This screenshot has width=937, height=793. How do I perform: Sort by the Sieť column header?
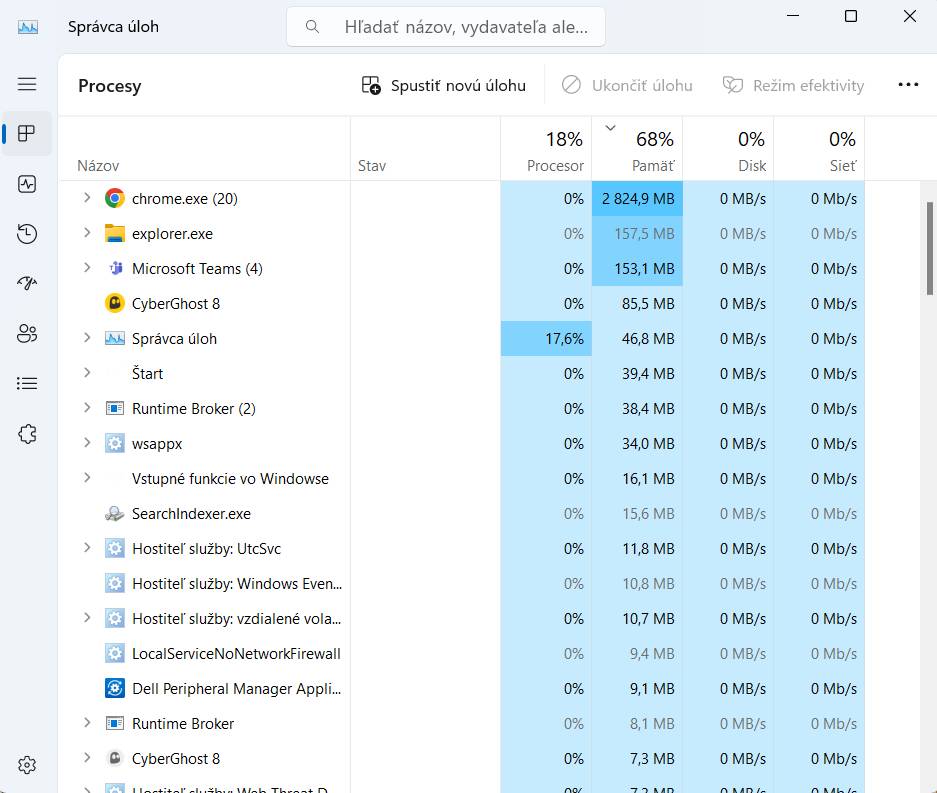[819, 149]
